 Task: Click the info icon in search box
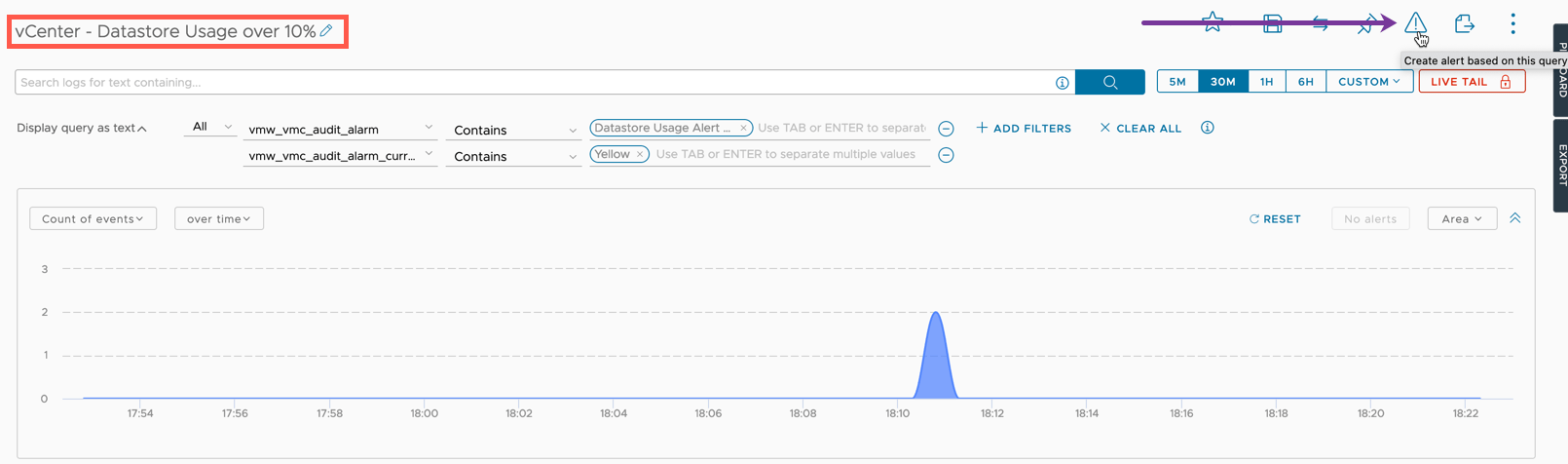pyautogui.click(x=1062, y=83)
